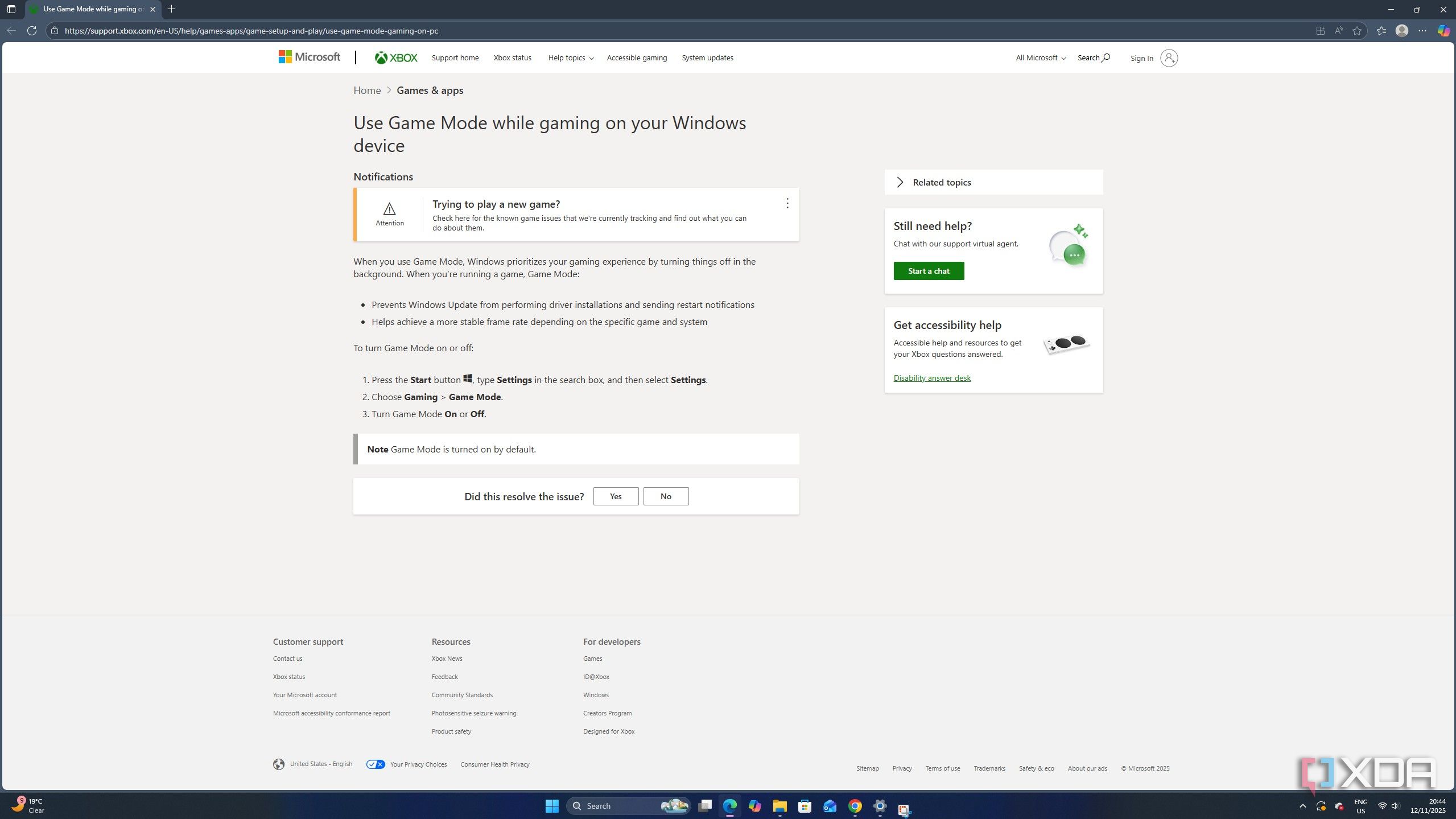Open Windows Start button in taskbar
This screenshot has width=1456, height=819.
552,806
